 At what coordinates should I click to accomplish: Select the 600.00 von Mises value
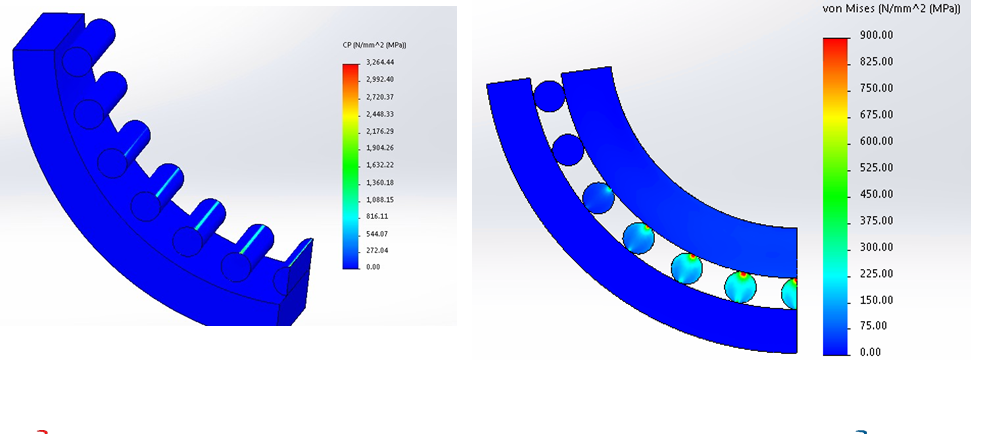[876, 141]
